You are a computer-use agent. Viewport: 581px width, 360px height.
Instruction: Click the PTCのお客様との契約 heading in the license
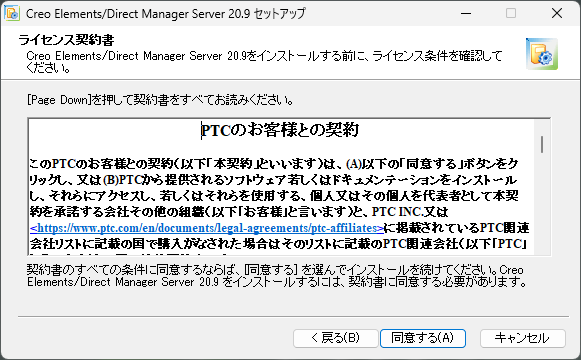click(280, 130)
